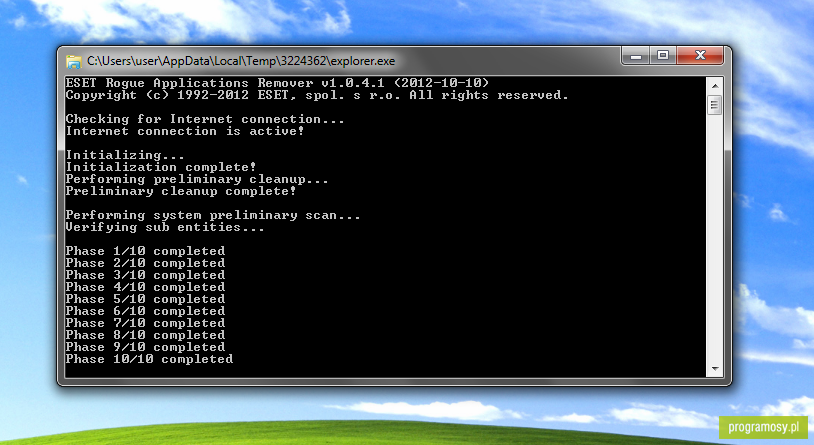Maximize the explorer.exe console window
Image resolution: width=814 pixels, height=445 pixels.
(663, 56)
